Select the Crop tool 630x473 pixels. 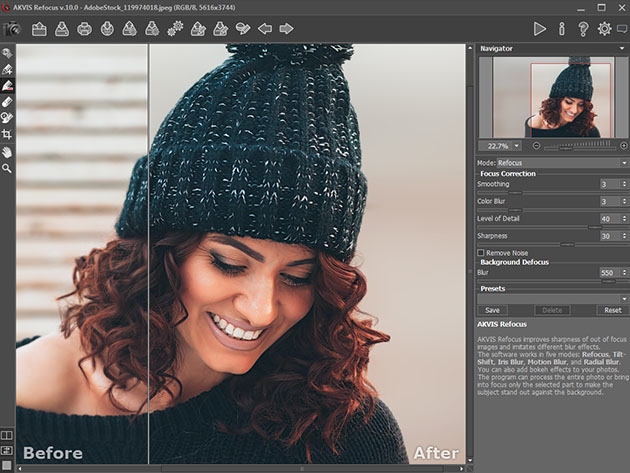point(7,134)
